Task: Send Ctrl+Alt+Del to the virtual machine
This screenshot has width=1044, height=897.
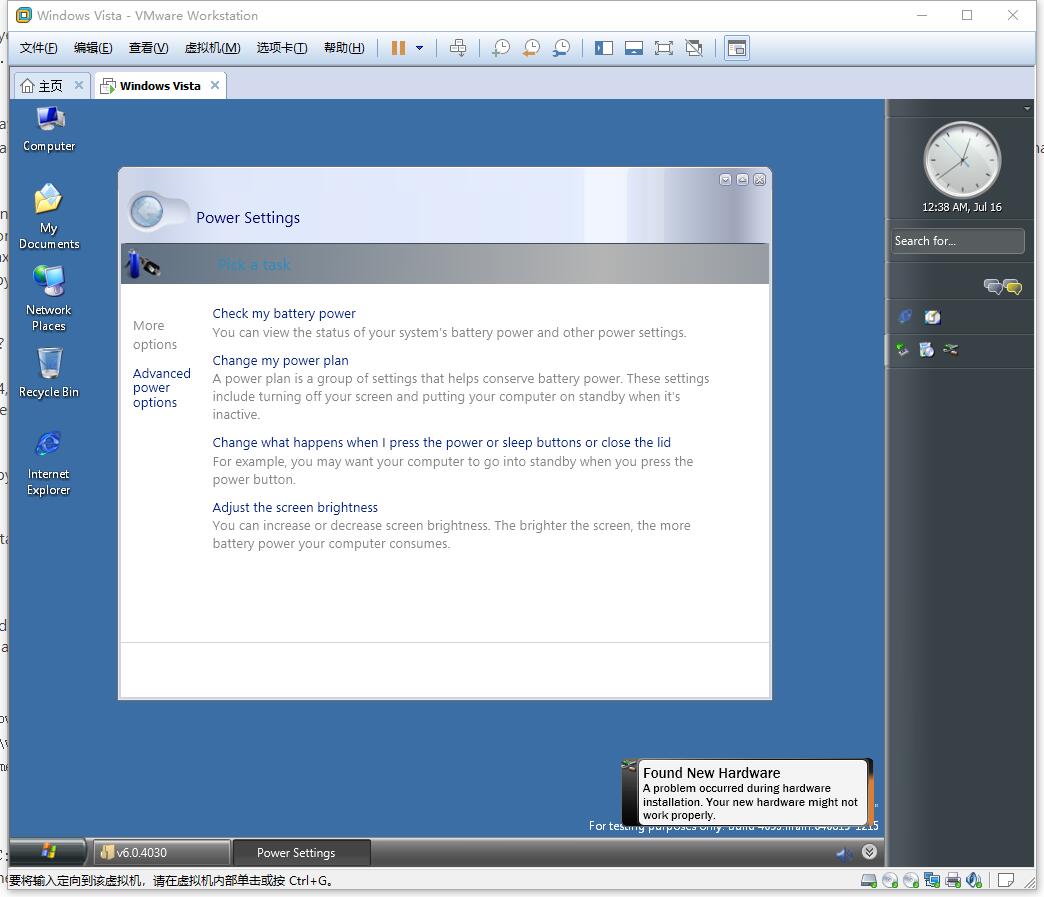Action: click(458, 48)
